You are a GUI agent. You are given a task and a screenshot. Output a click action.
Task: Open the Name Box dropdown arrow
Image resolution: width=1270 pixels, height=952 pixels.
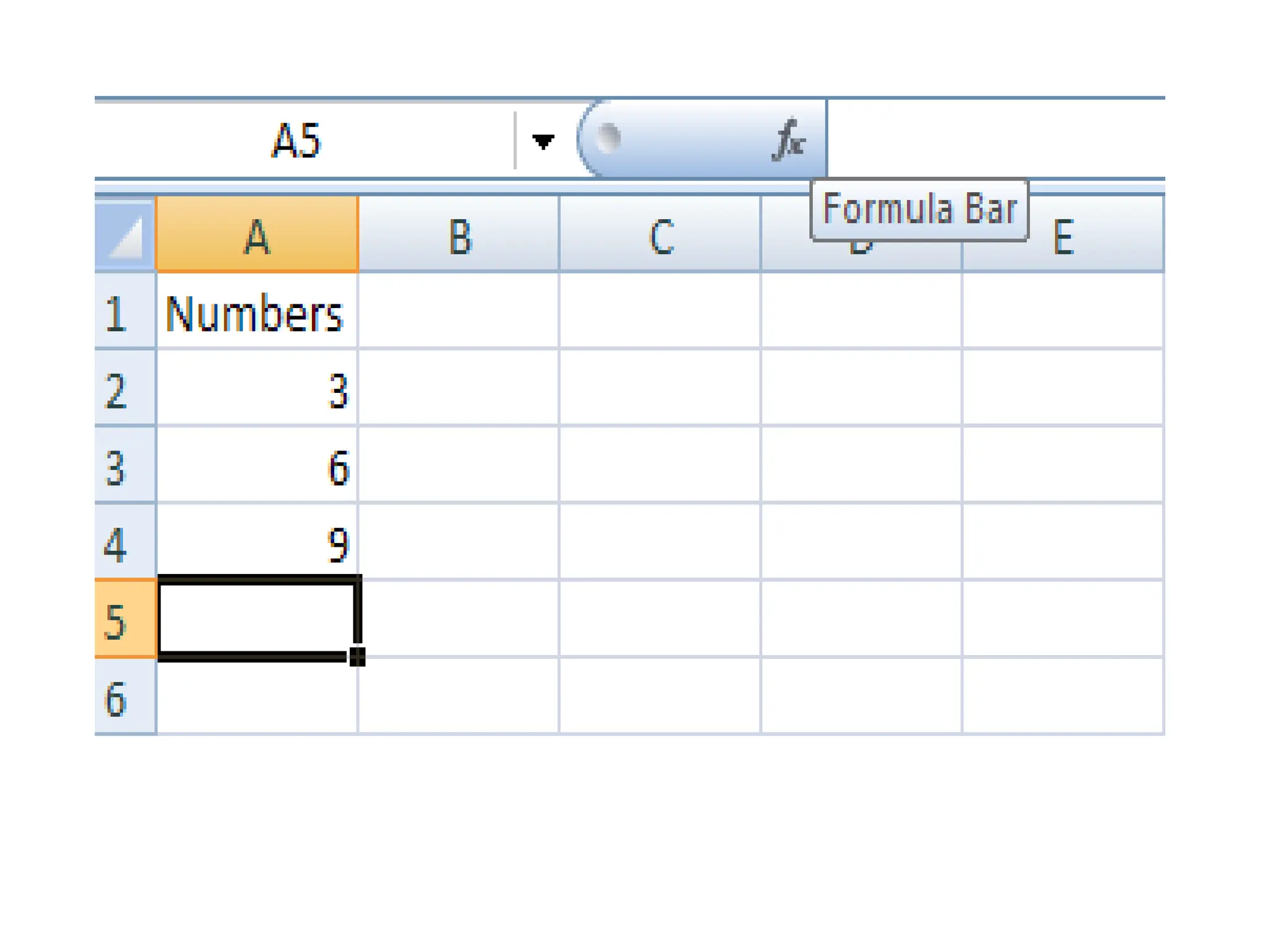543,141
